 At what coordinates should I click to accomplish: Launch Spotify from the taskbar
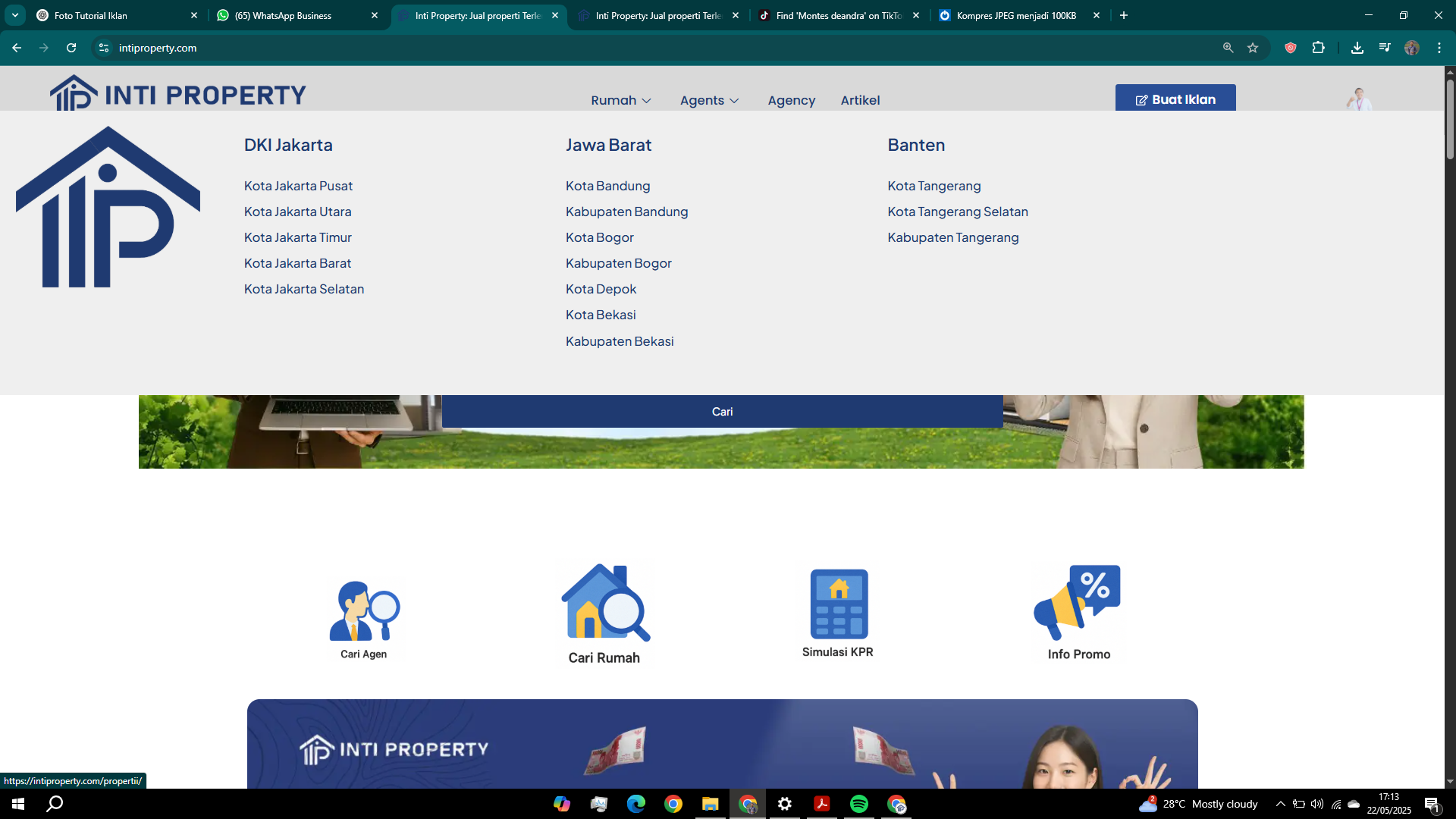pyautogui.click(x=859, y=804)
